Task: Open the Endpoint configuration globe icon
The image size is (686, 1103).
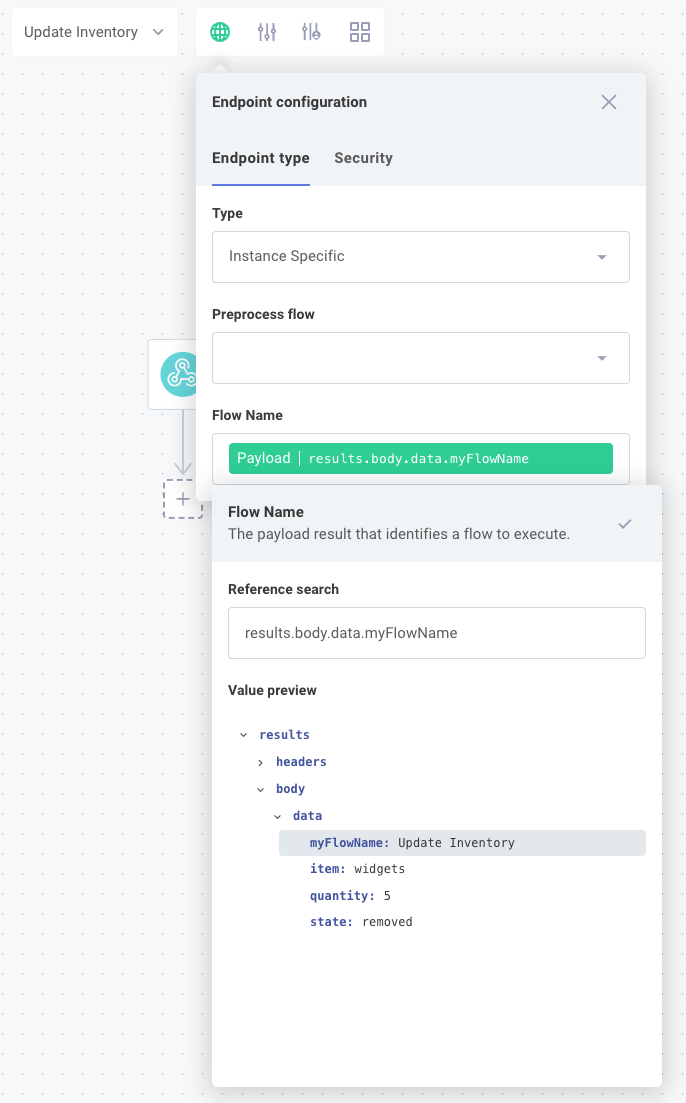Action: click(219, 31)
